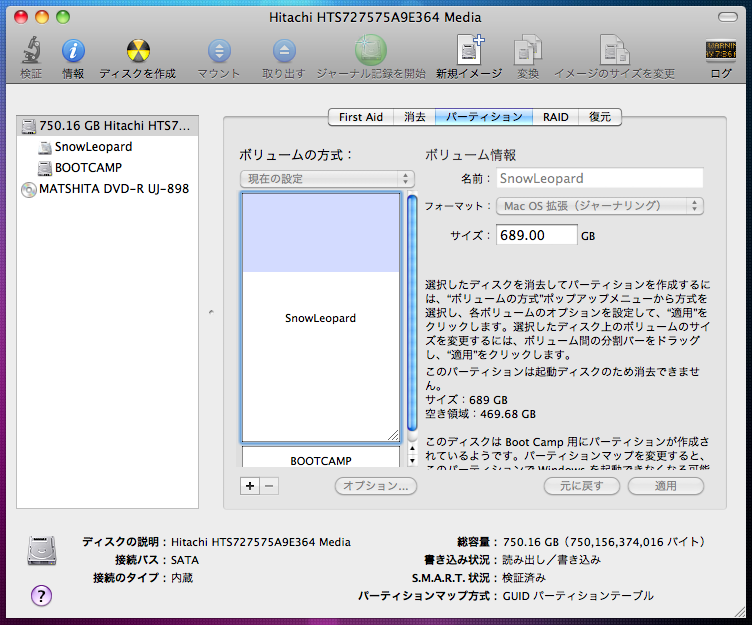This screenshot has height=625, width=752.
Task: Open the Volume Scheme (現在の設定) dropdown
Action: click(x=327, y=179)
